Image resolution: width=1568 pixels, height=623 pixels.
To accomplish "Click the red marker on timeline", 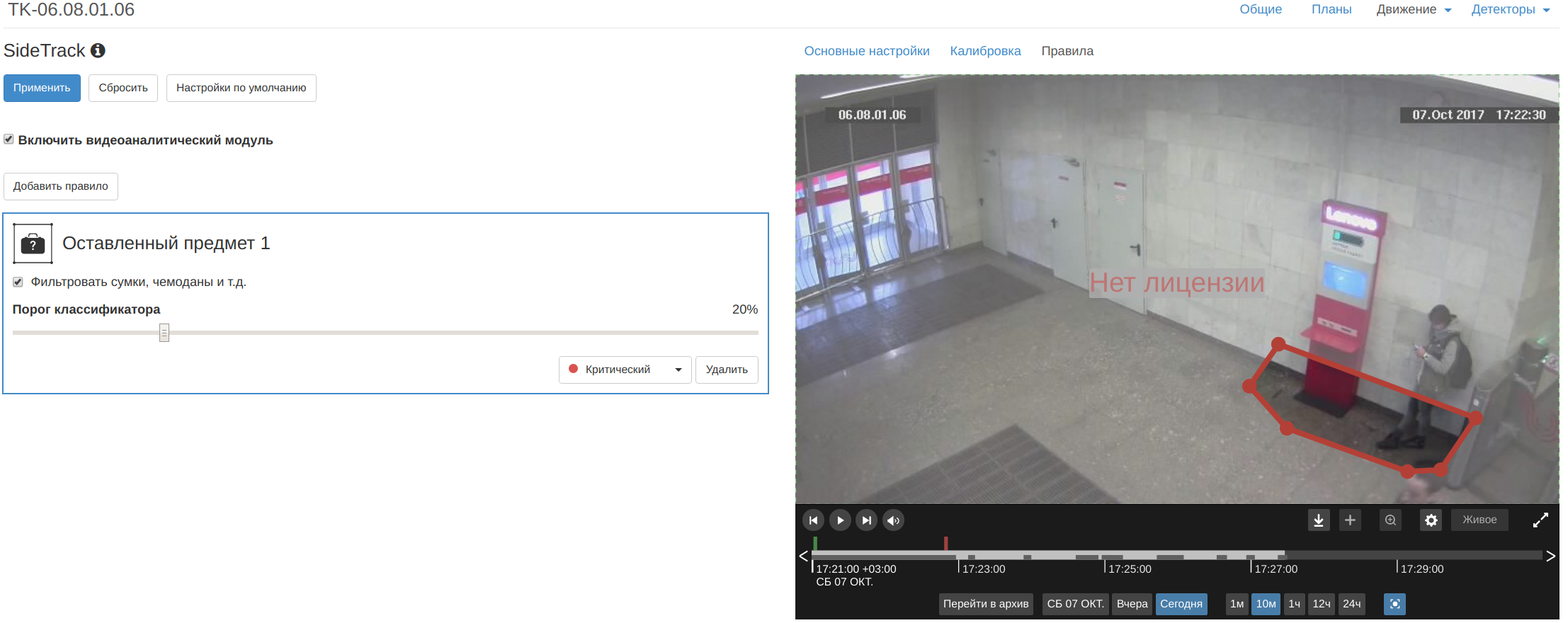I will (x=945, y=543).
